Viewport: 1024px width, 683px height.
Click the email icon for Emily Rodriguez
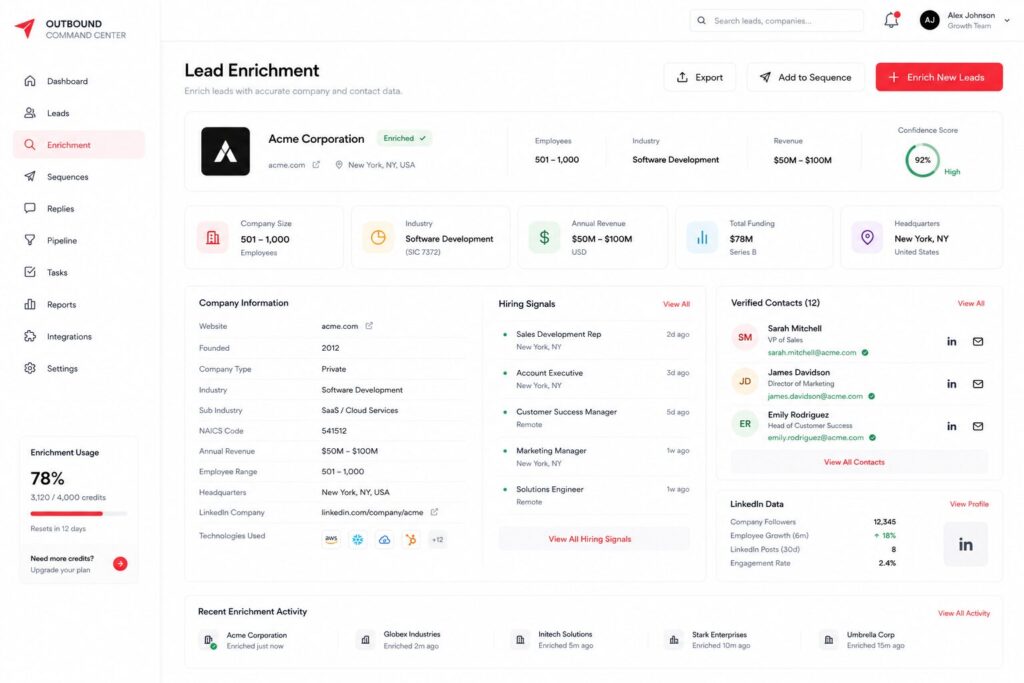pos(978,426)
